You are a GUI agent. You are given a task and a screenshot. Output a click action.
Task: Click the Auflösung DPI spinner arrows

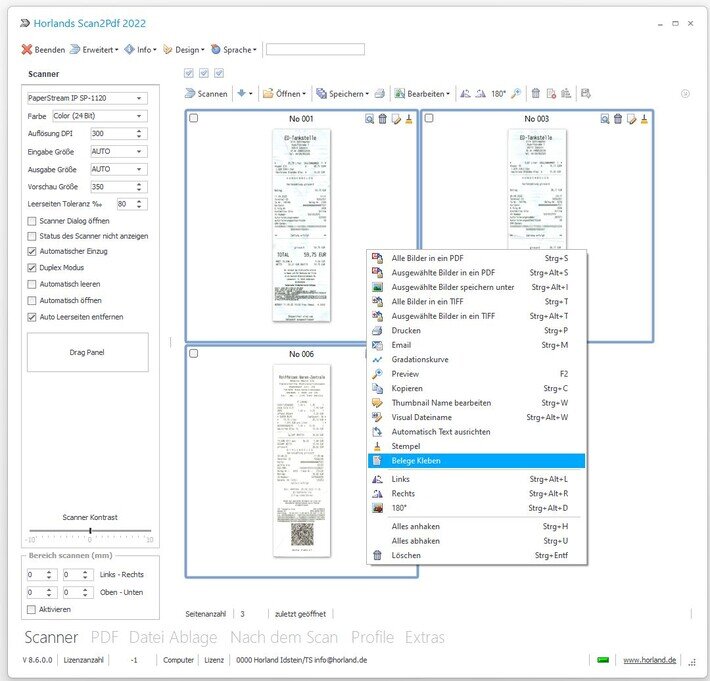point(139,134)
